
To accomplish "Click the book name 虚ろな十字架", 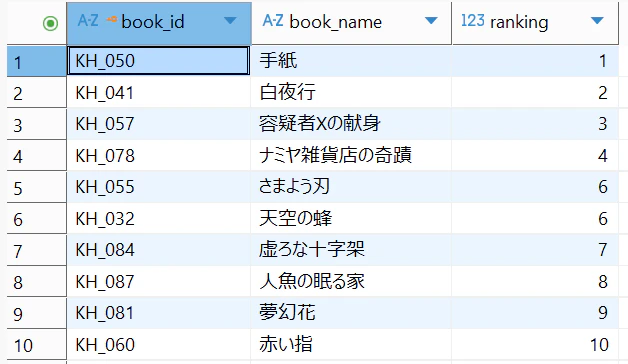I will [312, 250].
